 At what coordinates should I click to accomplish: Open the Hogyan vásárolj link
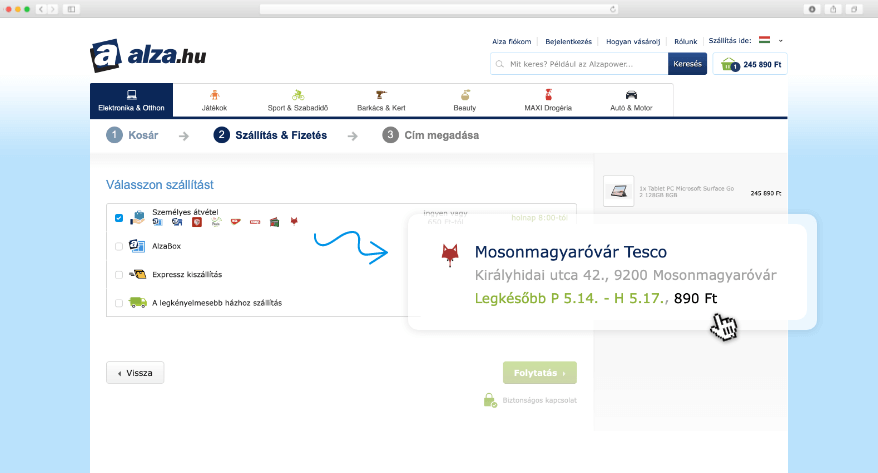pos(633,41)
